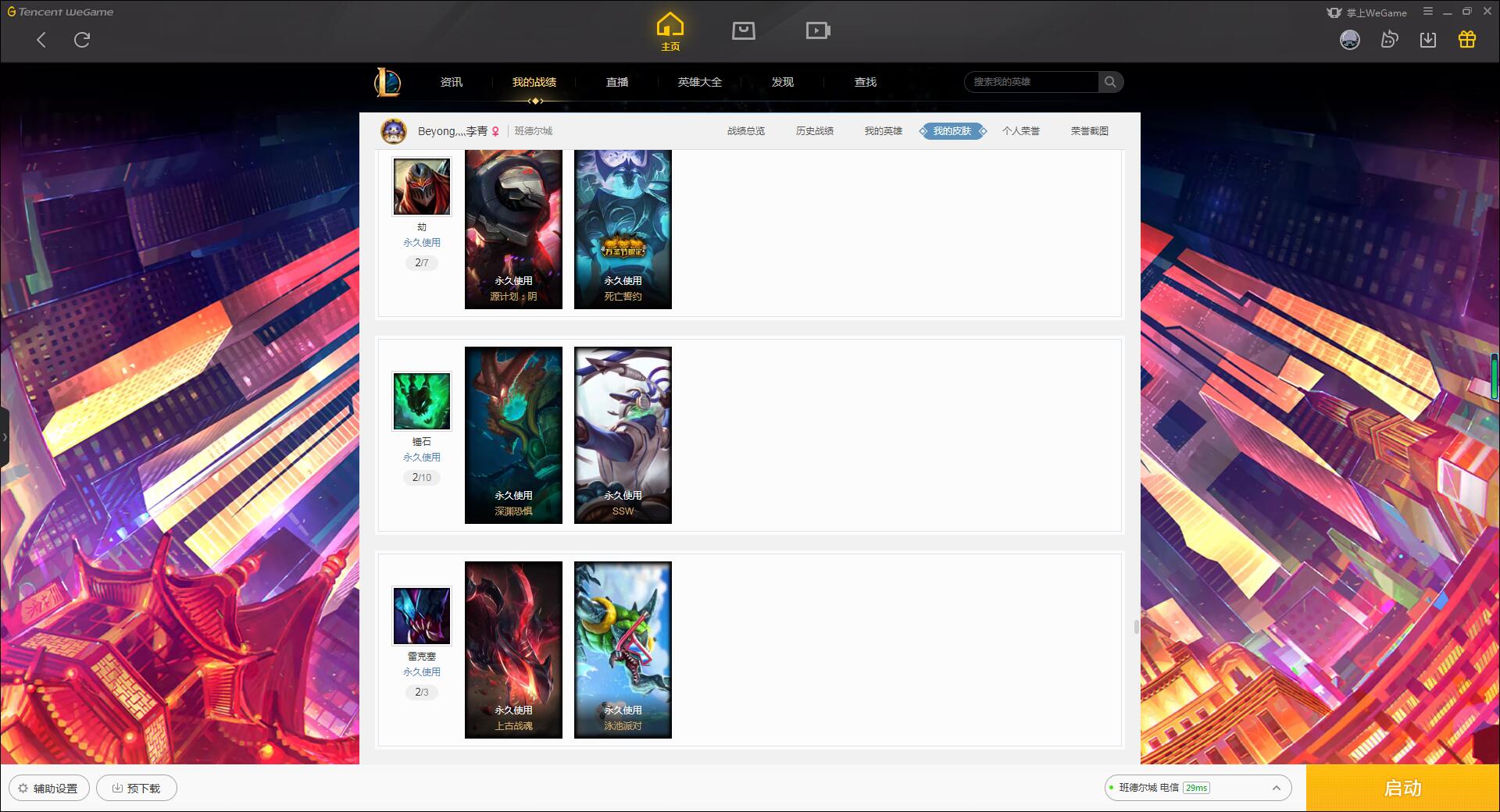Viewport: 1500px width, 812px height.
Task: Open the user avatar in the top right
Action: coord(1349,39)
